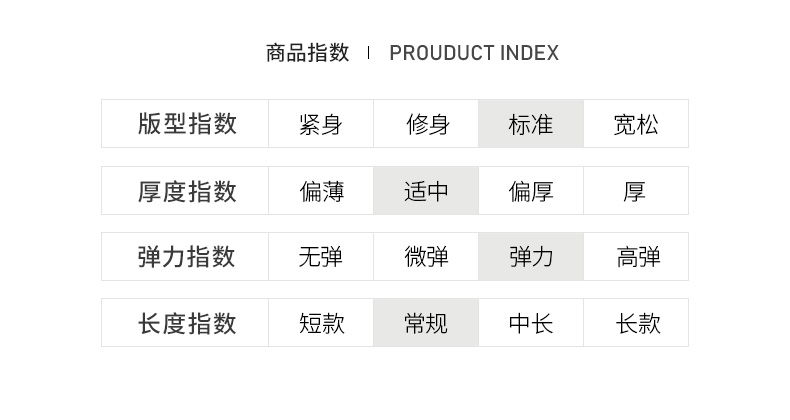Screen dimensions: 790x420
Task: Click the highlighted 弹力 elasticity cell
Action: click(531, 257)
